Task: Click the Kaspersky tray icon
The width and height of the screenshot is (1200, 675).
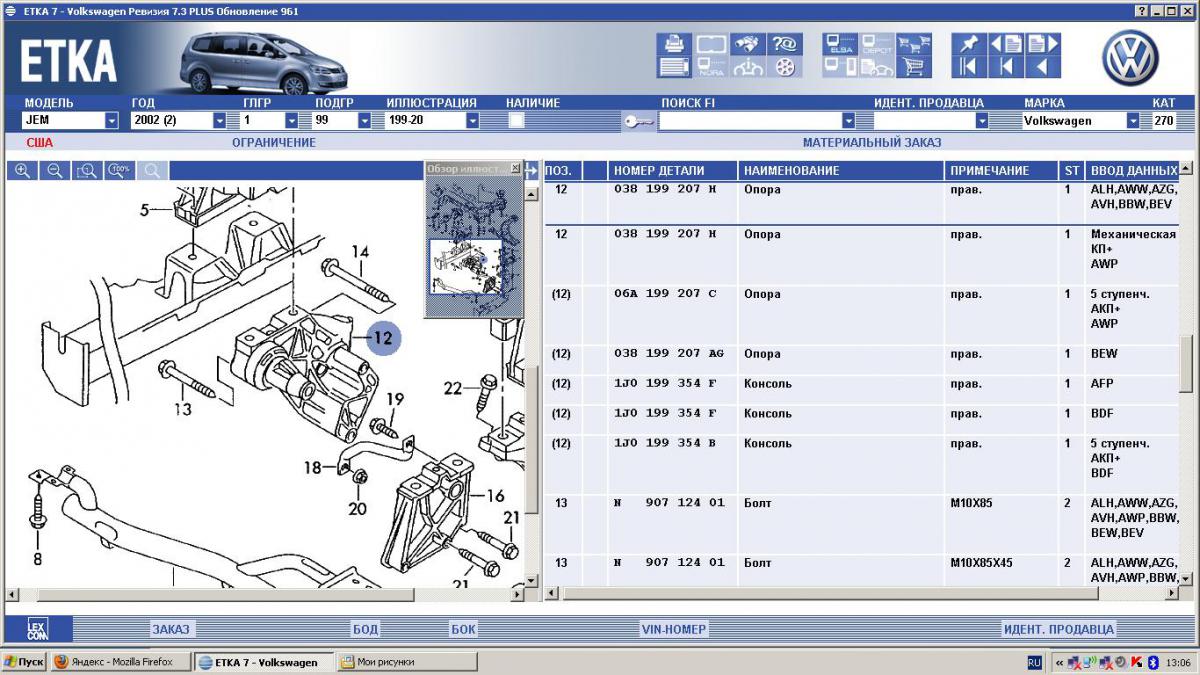Action: coord(1136,662)
